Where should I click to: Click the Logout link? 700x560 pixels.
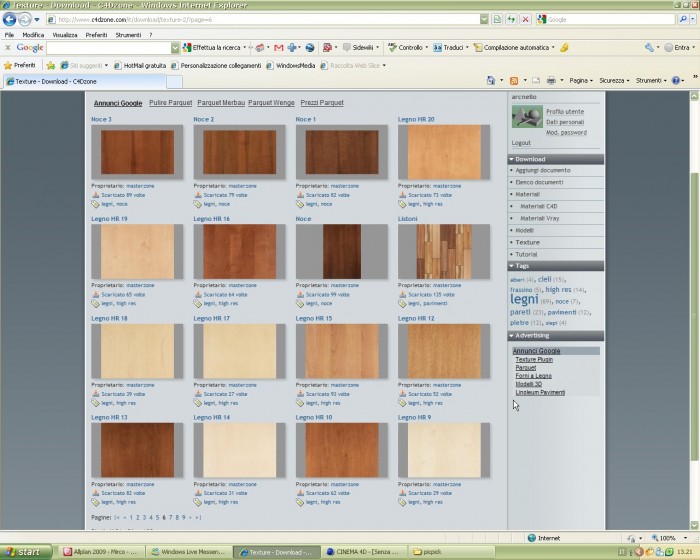[521, 143]
